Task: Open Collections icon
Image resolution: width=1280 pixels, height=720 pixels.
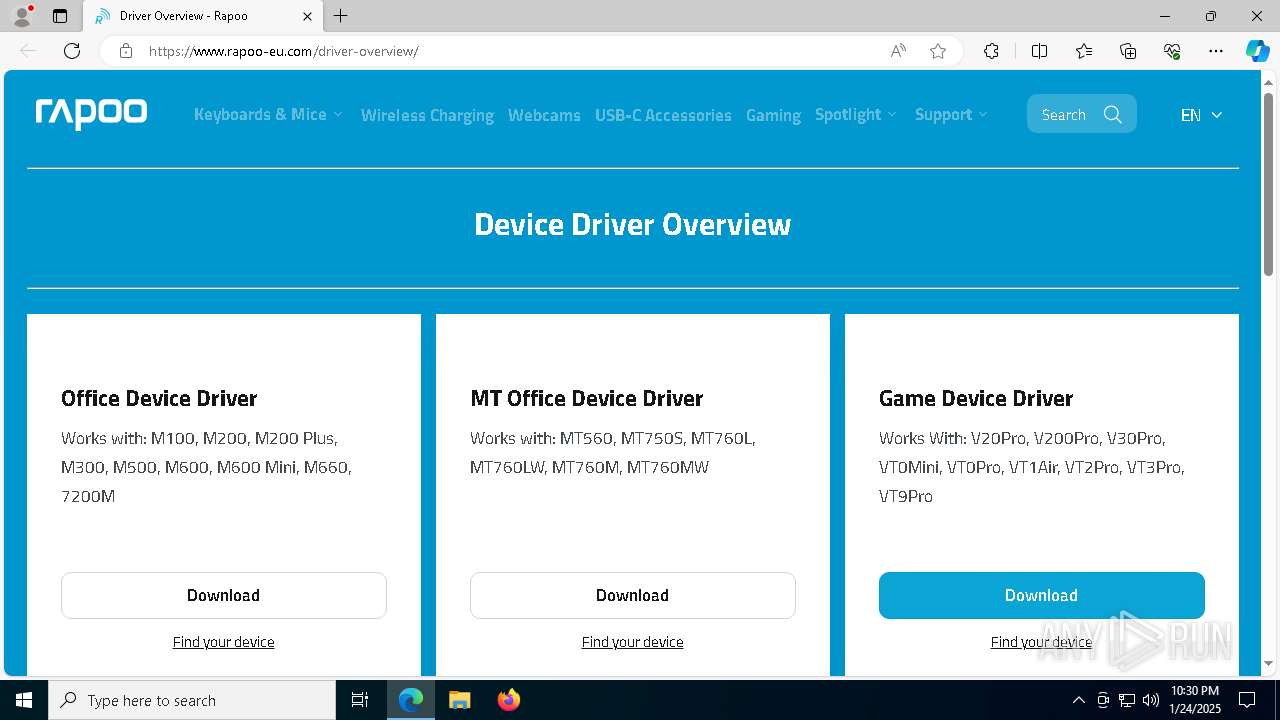Action: (1128, 51)
